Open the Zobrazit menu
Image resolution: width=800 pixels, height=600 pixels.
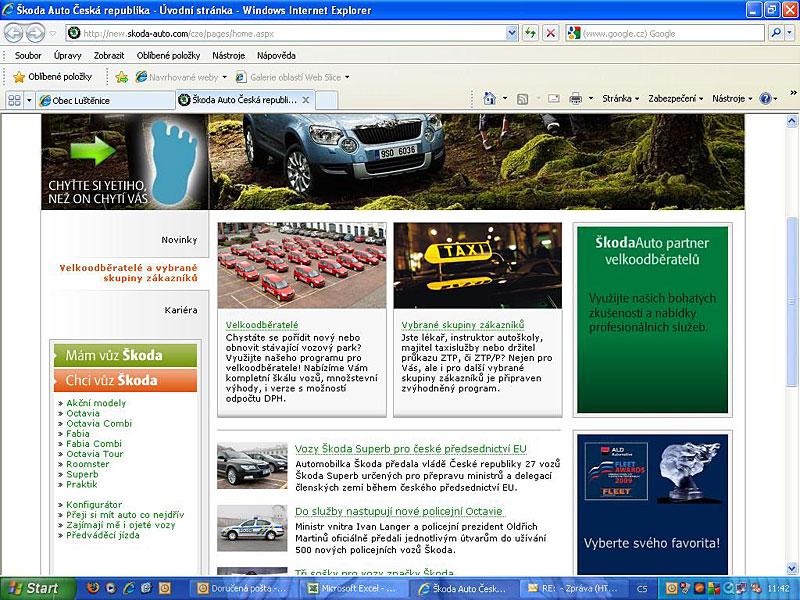[x=109, y=55]
